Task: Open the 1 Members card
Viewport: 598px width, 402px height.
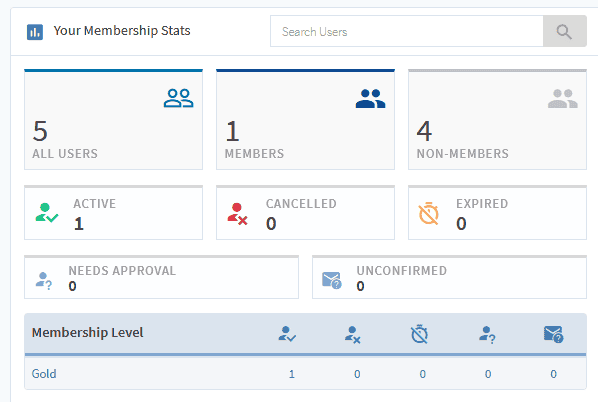Action: pos(305,119)
